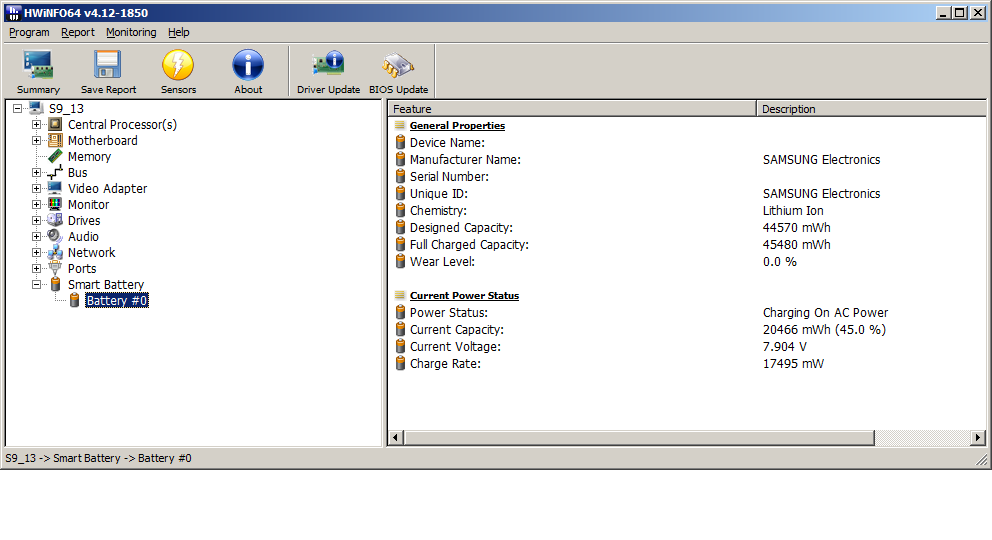Click the 20466 mWh (45.0 %) value

click(824, 329)
